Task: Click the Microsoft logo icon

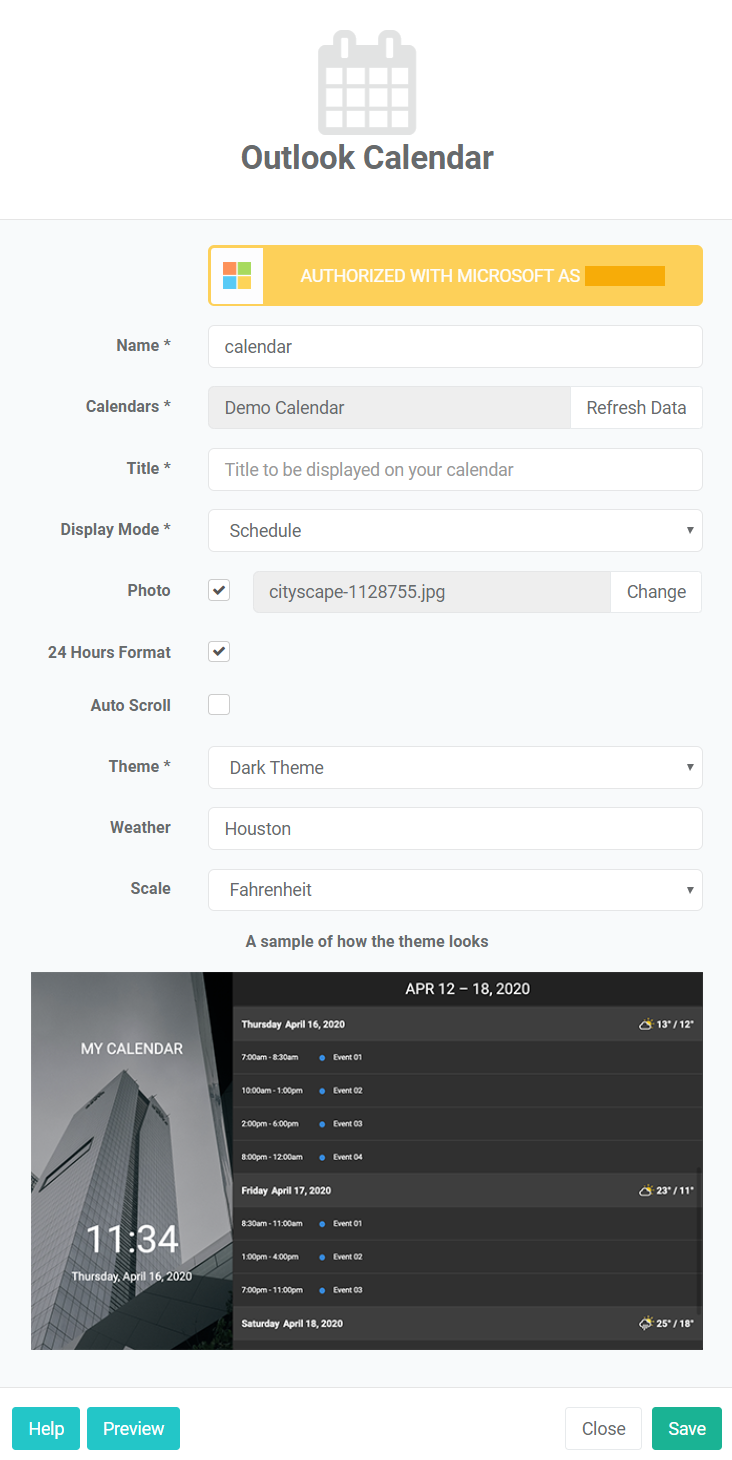Action: coord(237,275)
